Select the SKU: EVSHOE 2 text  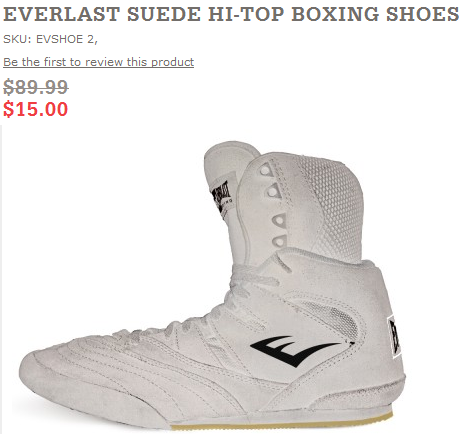point(50,39)
